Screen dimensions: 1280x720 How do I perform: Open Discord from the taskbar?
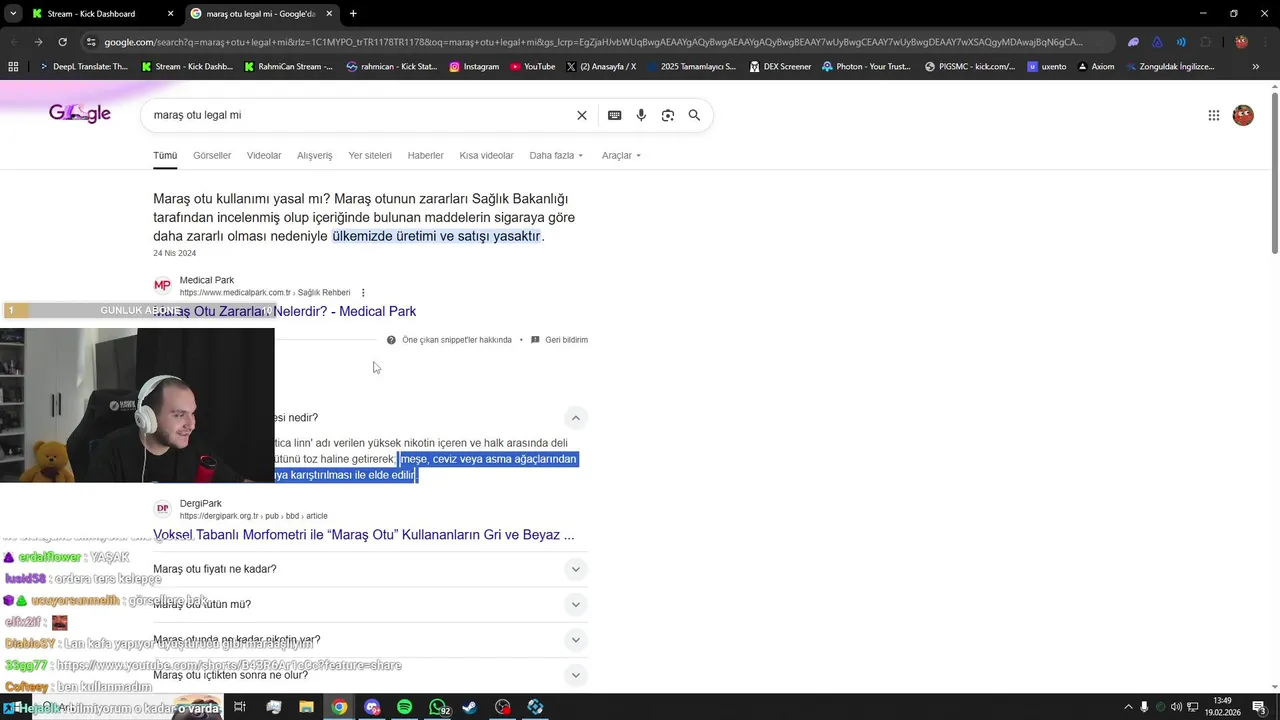point(372,707)
